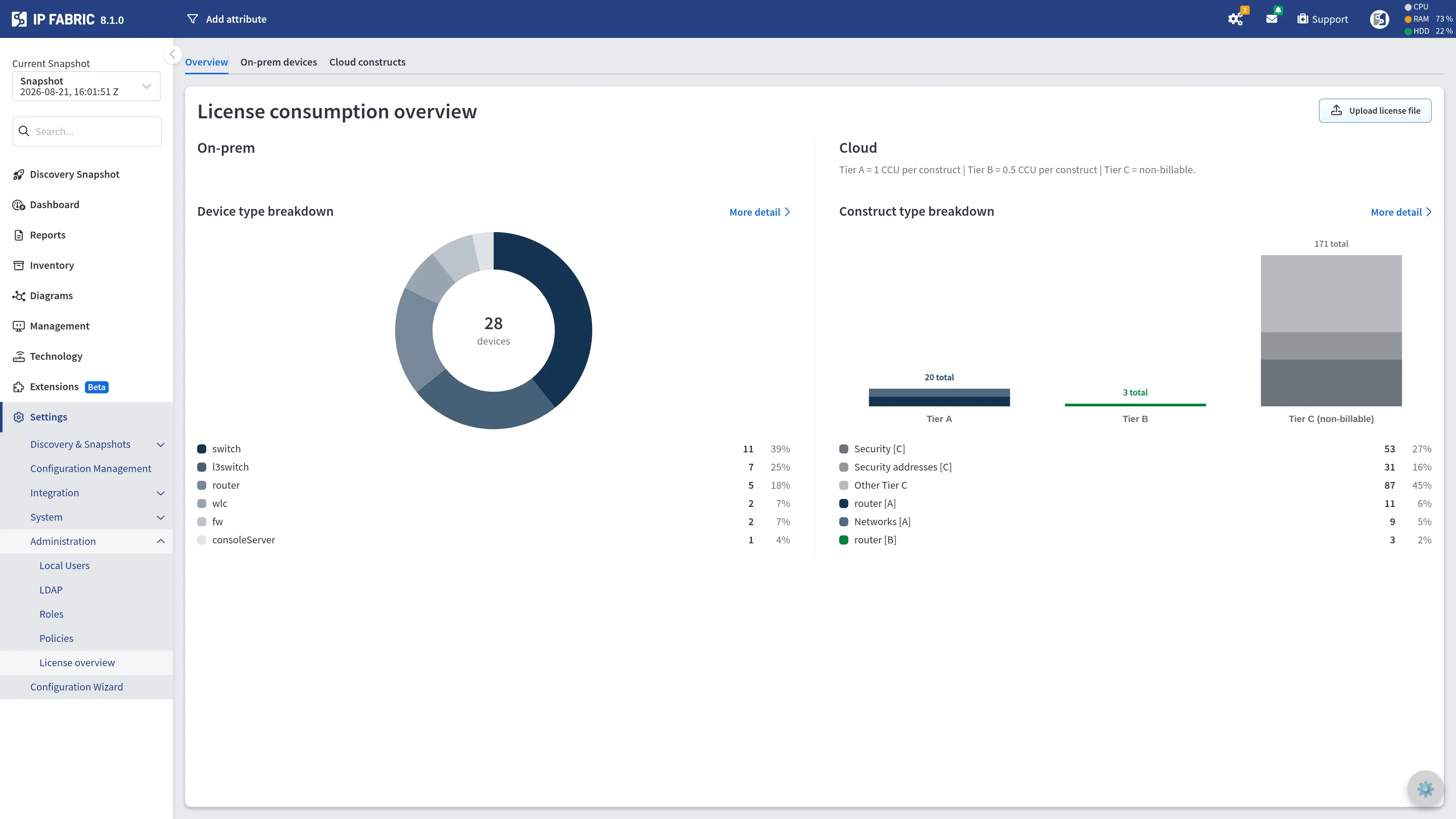Image resolution: width=1456 pixels, height=819 pixels.
Task: Click the Diagrams network icon
Action: (19, 296)
